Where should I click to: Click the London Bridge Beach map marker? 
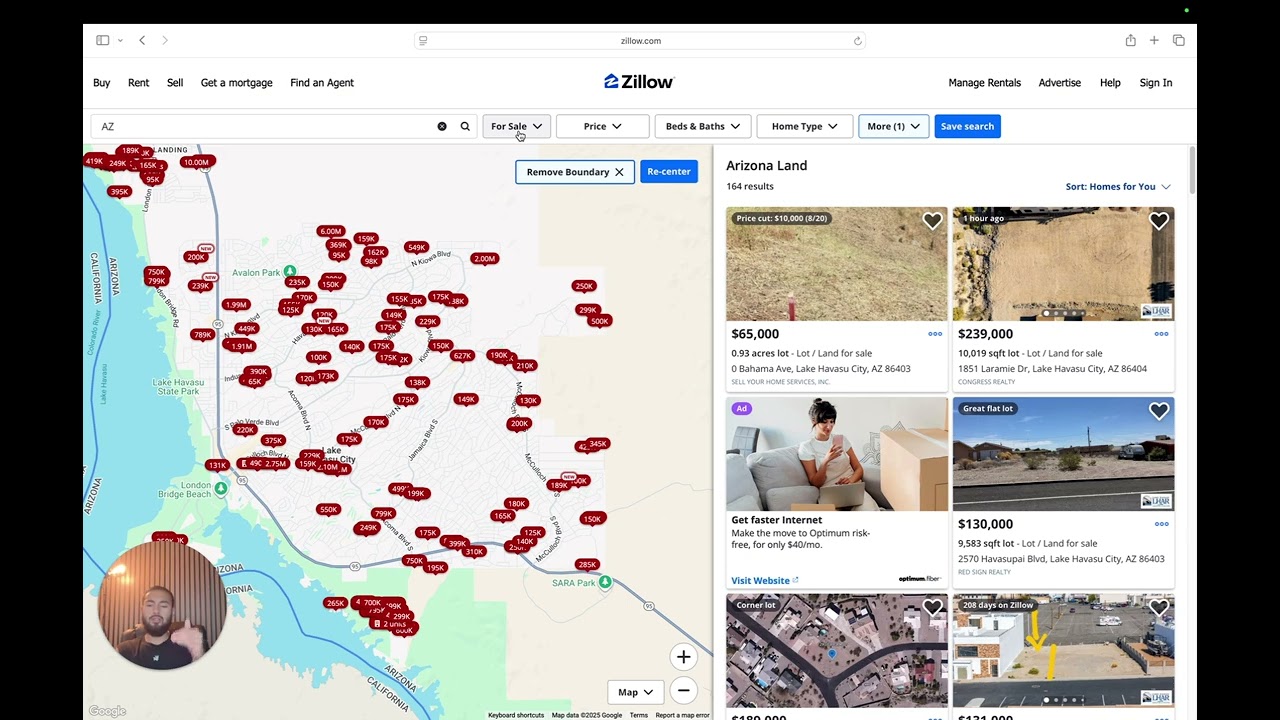pos(221,488)
